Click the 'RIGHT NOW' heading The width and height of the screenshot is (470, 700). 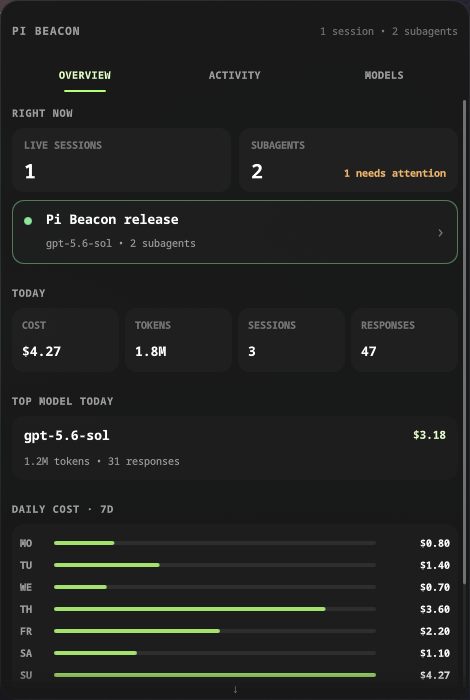click(x=42, y=113)
